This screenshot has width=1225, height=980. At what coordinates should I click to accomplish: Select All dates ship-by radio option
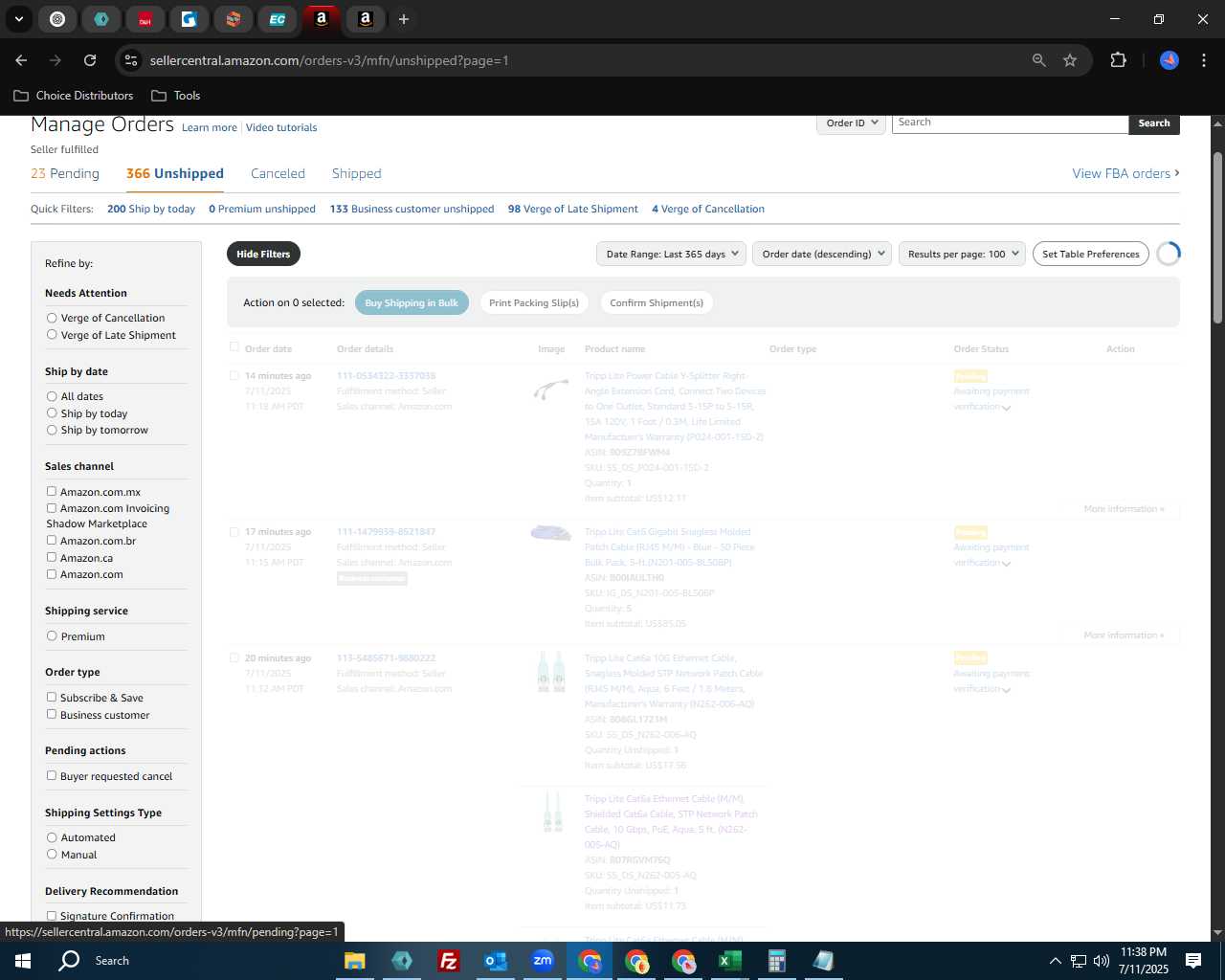(52, 396)
